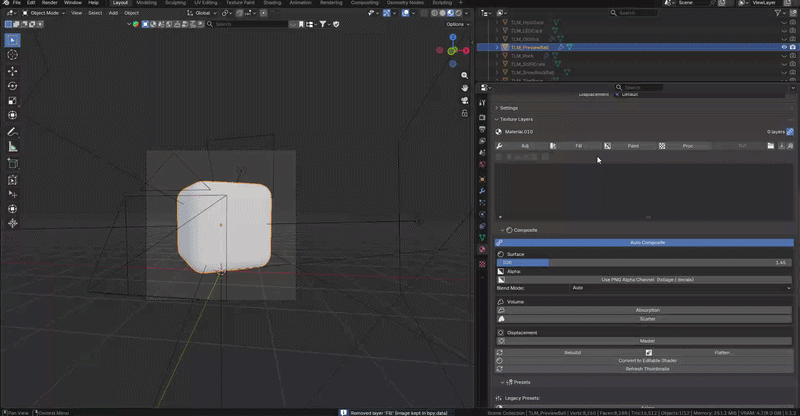The height and width of the screenshot is (416, 800).
Task: Click the Blender logo menu icon
Action: 5,3
